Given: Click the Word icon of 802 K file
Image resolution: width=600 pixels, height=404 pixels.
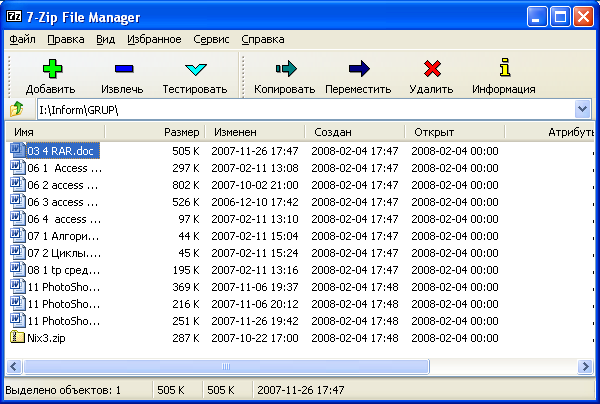Looking at the screenshot, I should [x=18, y=184].
